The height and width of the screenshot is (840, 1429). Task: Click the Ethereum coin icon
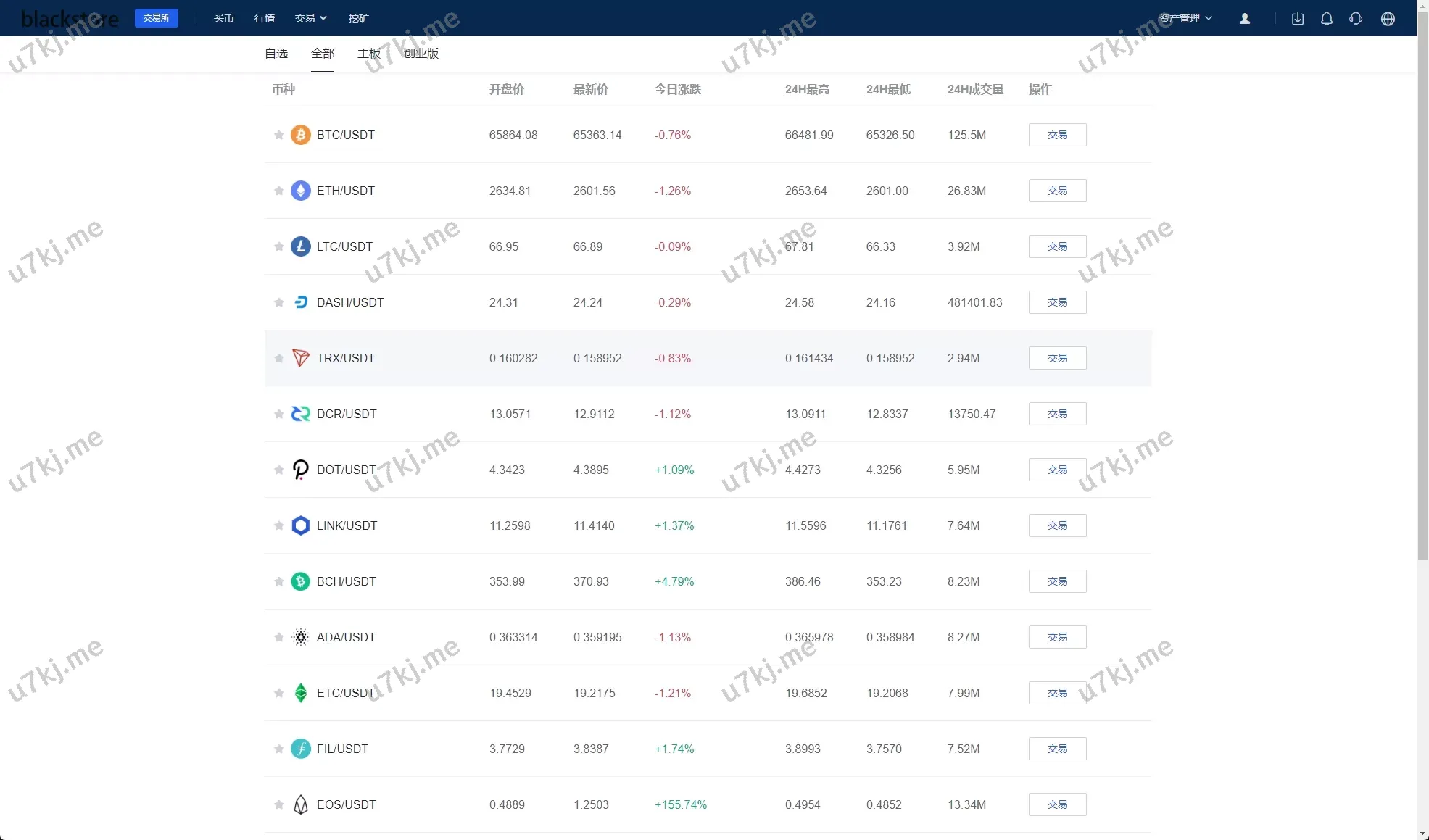300,191
